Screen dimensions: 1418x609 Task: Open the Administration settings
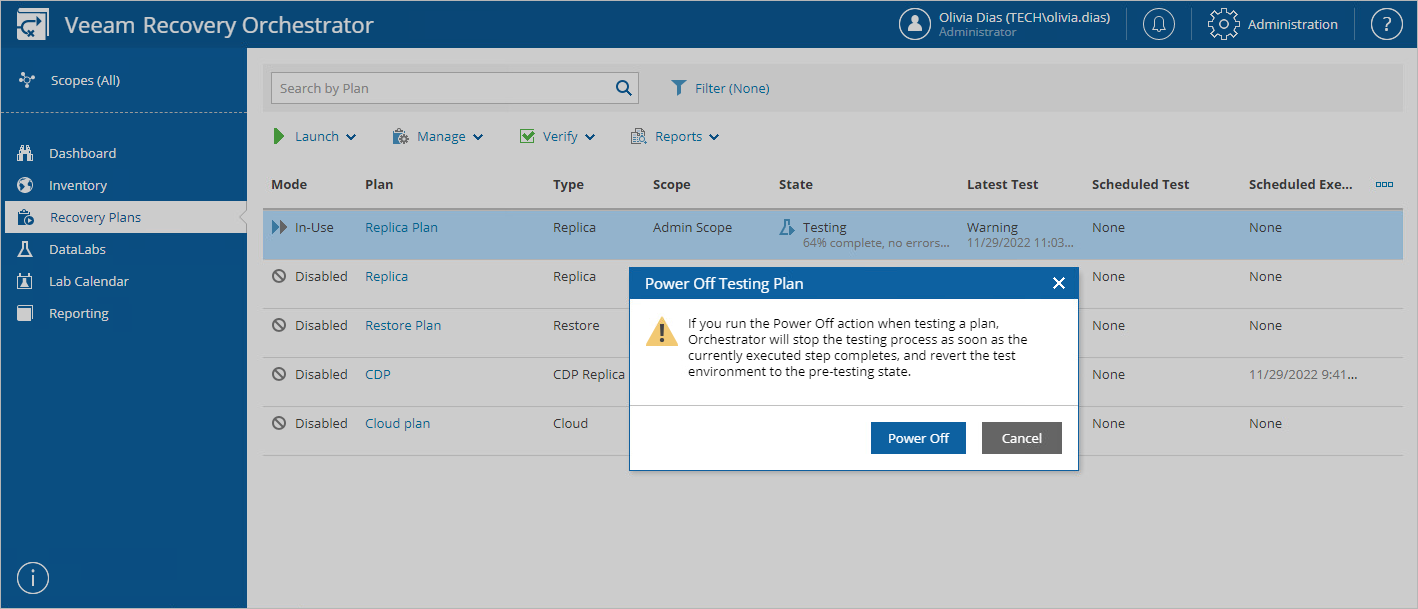[1273, 23]
